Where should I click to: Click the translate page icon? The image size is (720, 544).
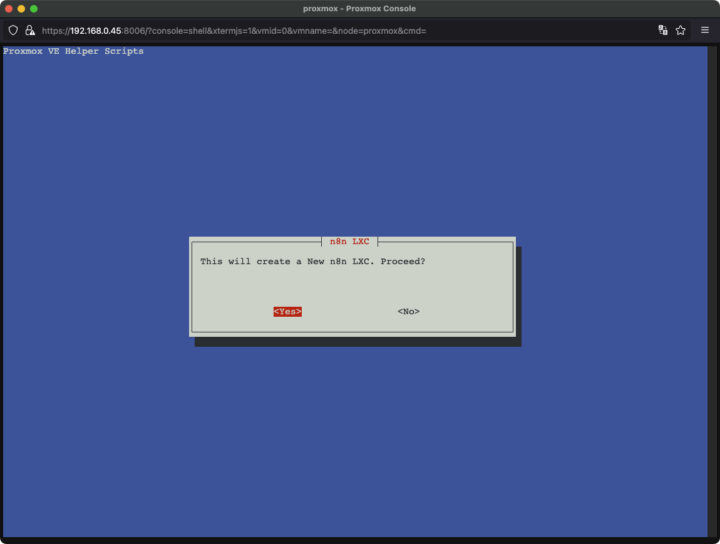point(663,30)
